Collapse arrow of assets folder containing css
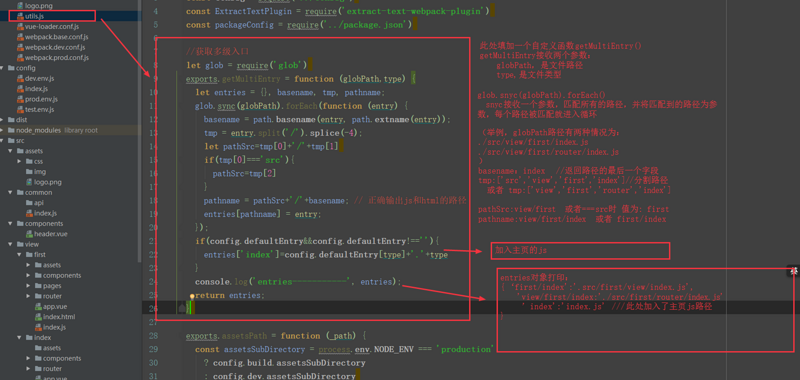 click(x=11, y=151)
